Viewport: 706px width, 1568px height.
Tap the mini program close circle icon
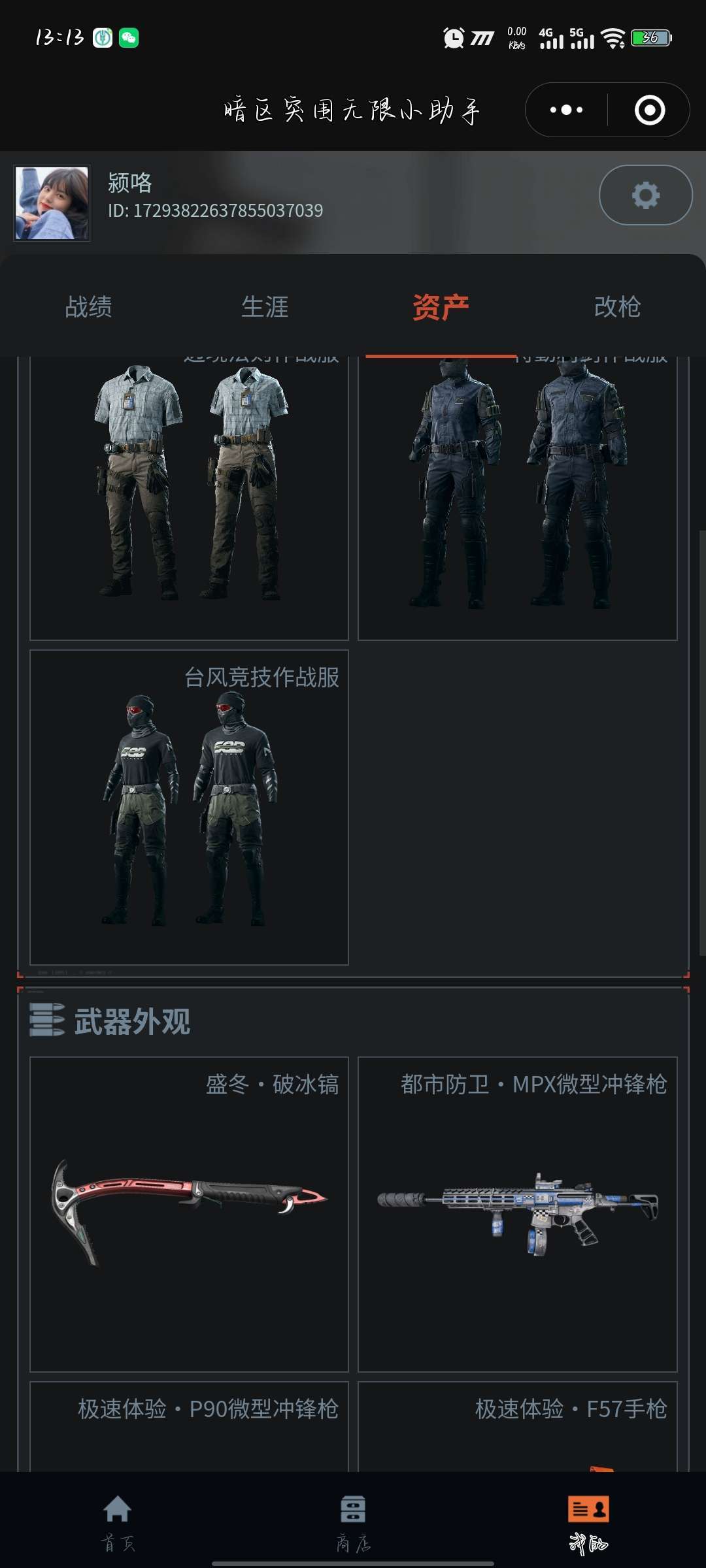(650, 110)
